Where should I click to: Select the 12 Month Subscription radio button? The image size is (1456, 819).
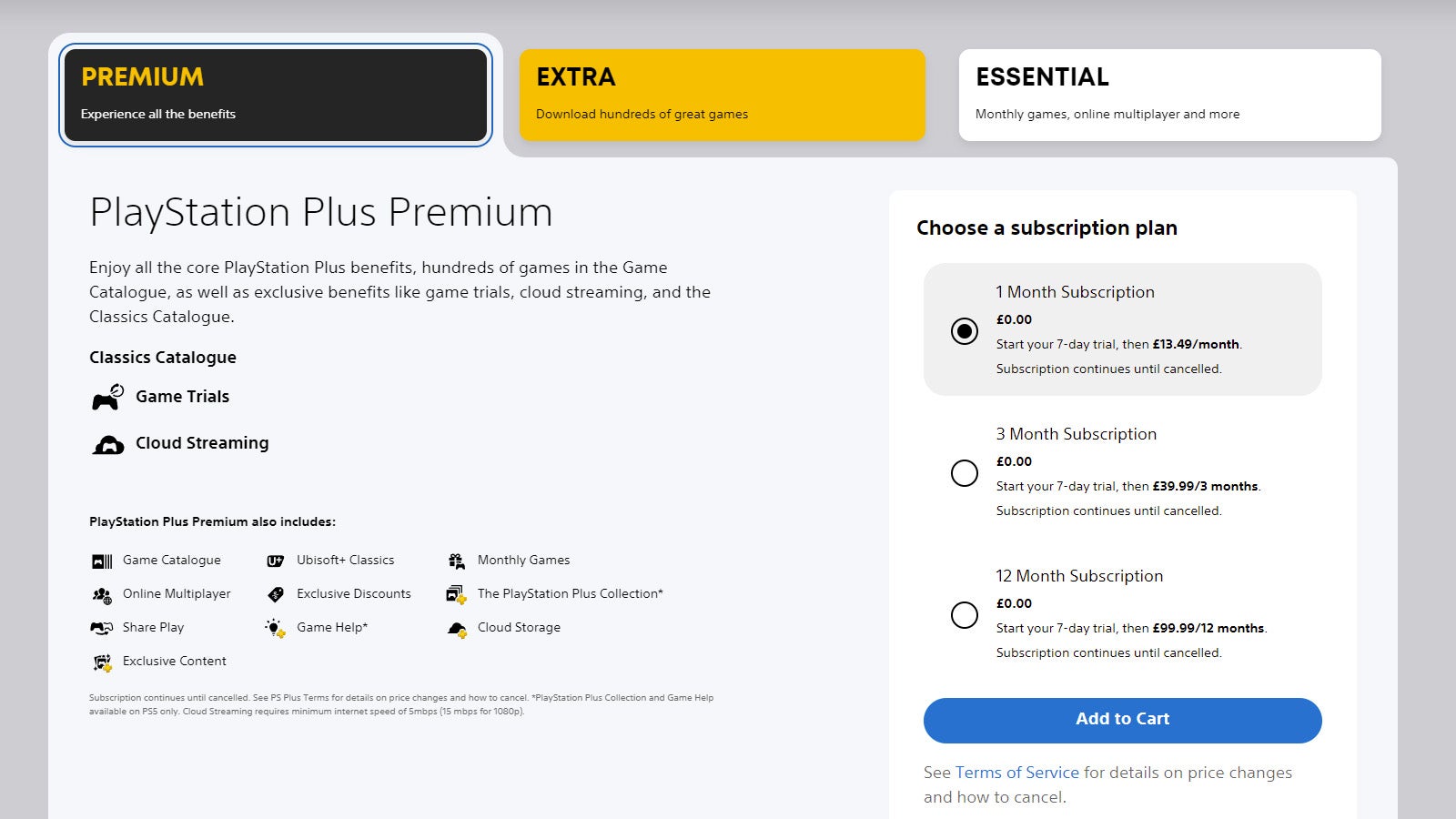[x=965, y=615]
